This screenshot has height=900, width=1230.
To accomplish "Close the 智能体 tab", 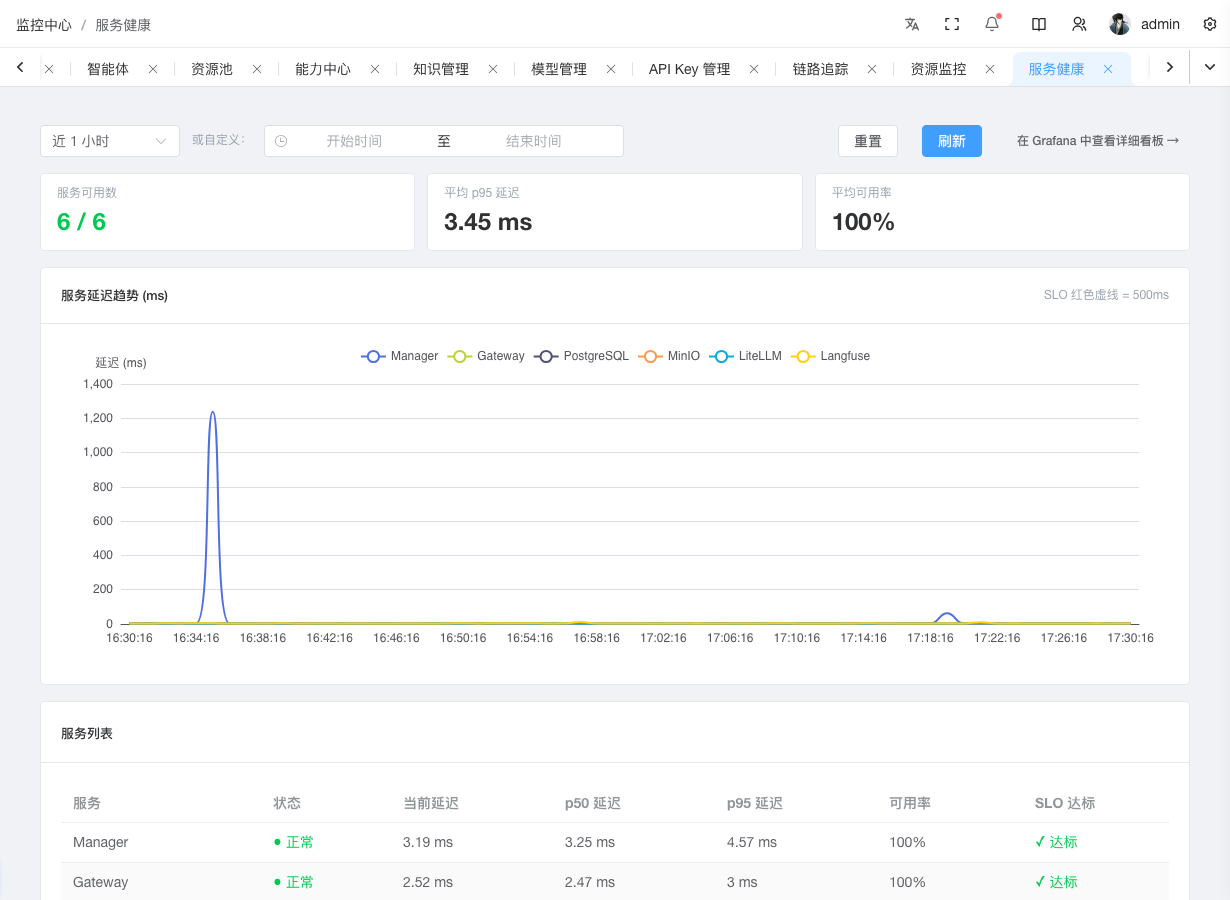I will (153, 69).
